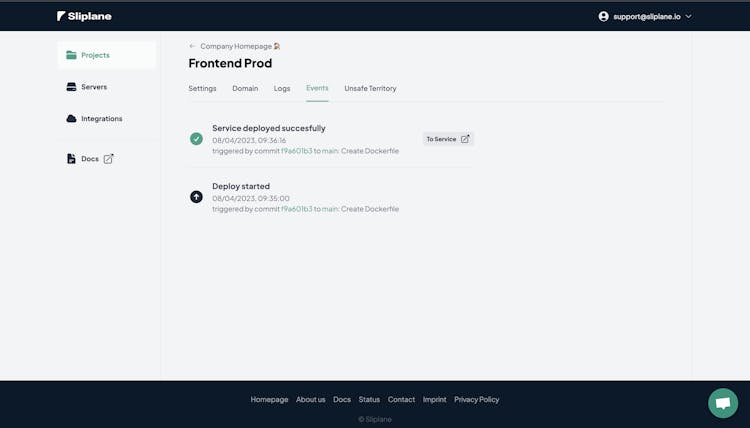Click the Status link in footer
Image resolution: width=750 pixels, height=428 pixels.
(x=369, y=399)
